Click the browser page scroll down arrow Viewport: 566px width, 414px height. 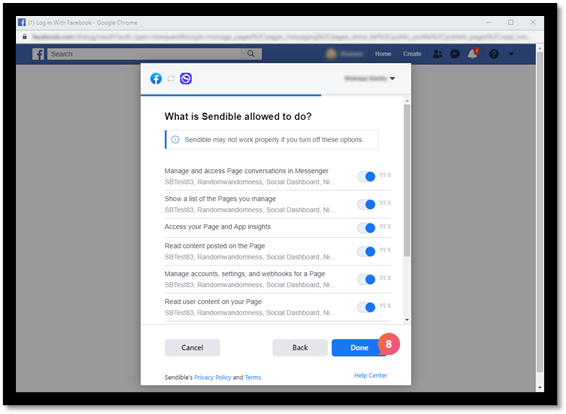[x=540, y=387]
